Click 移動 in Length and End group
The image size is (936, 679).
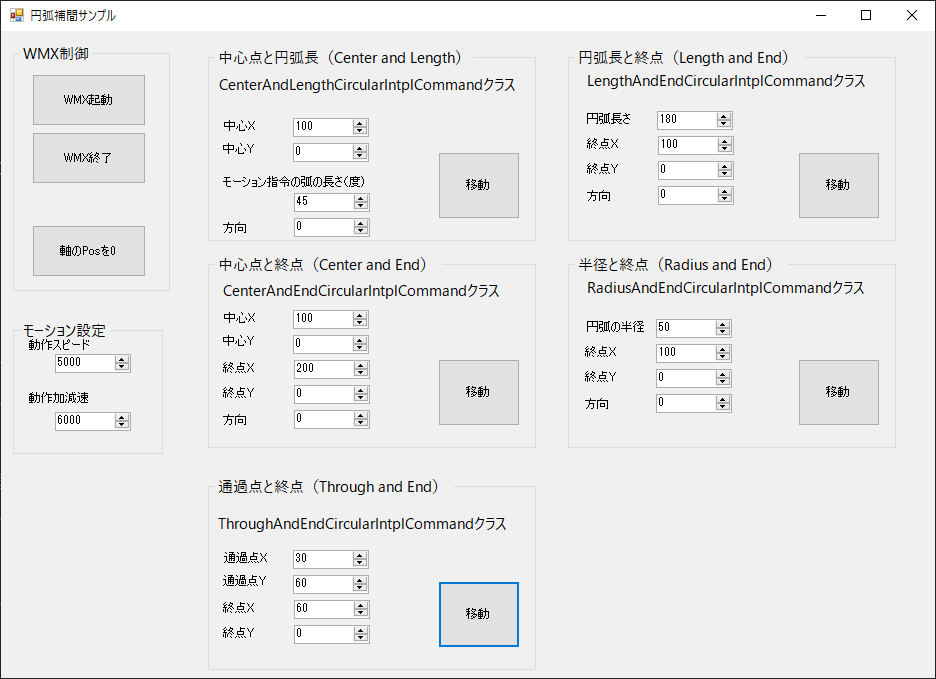pos(838,185)
